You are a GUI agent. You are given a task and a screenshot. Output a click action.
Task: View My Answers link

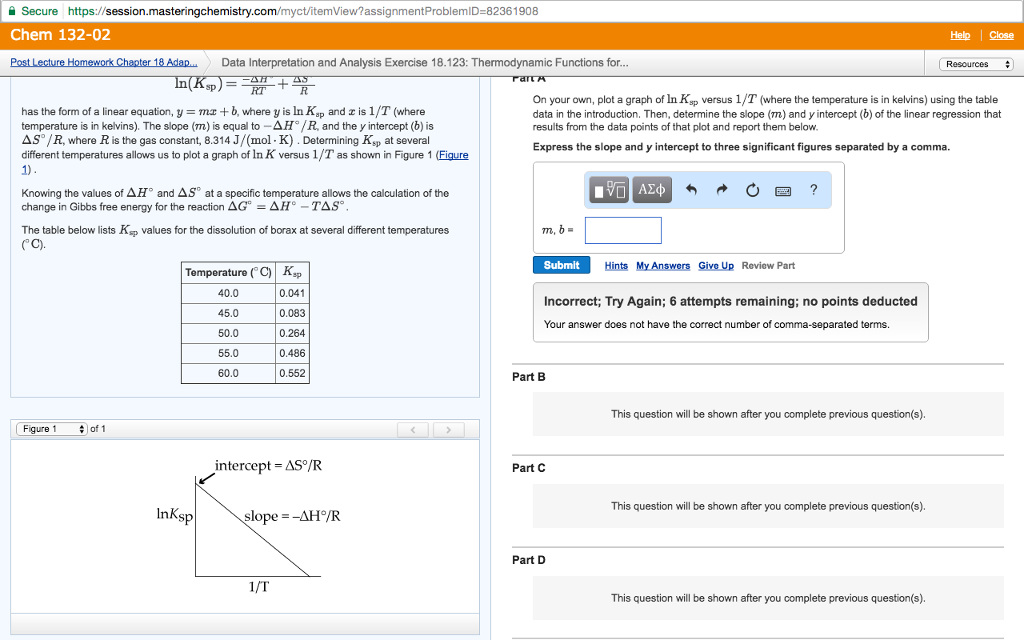tap(663, 266)
